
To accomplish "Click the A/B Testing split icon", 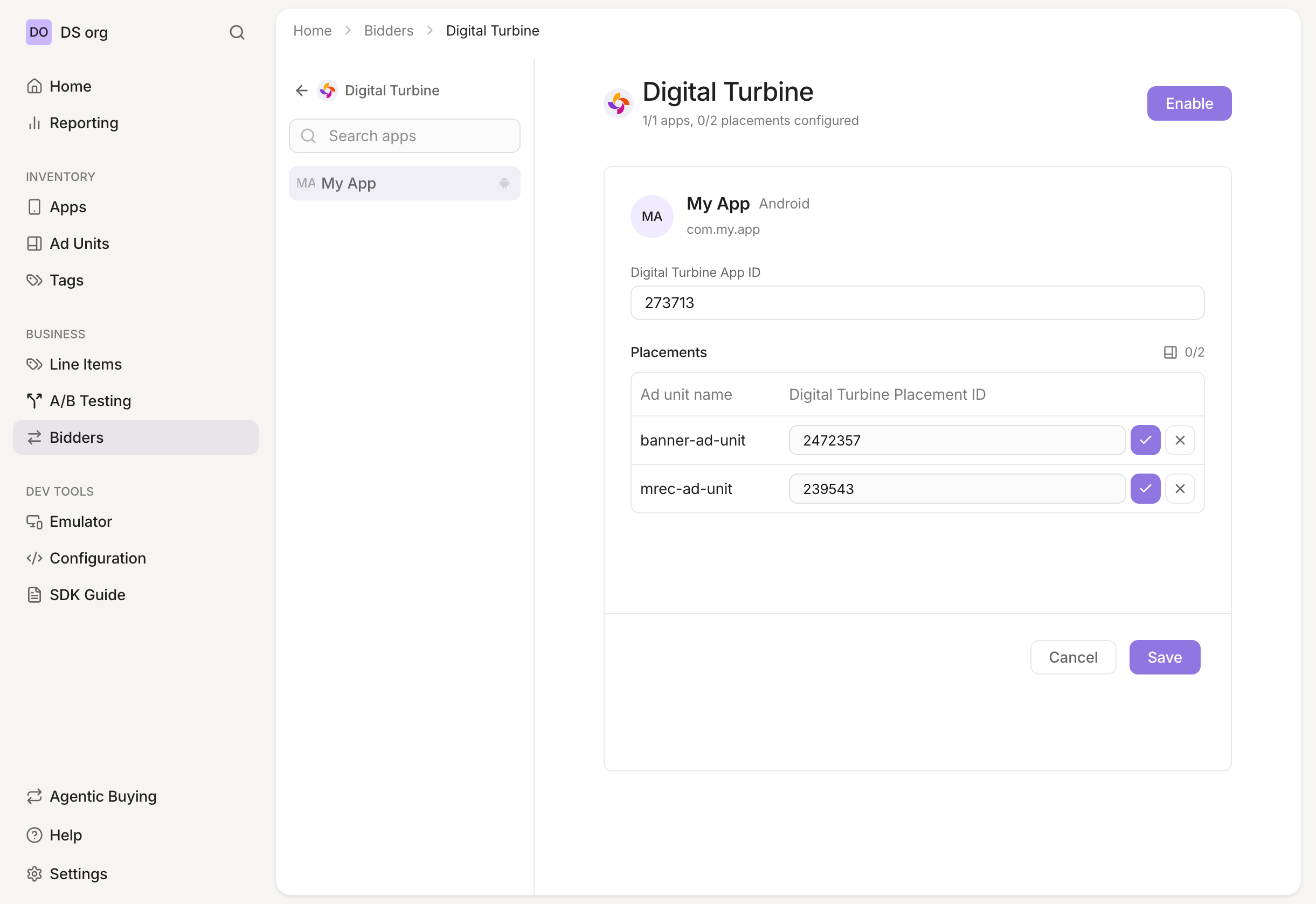I will pos(34,401).
